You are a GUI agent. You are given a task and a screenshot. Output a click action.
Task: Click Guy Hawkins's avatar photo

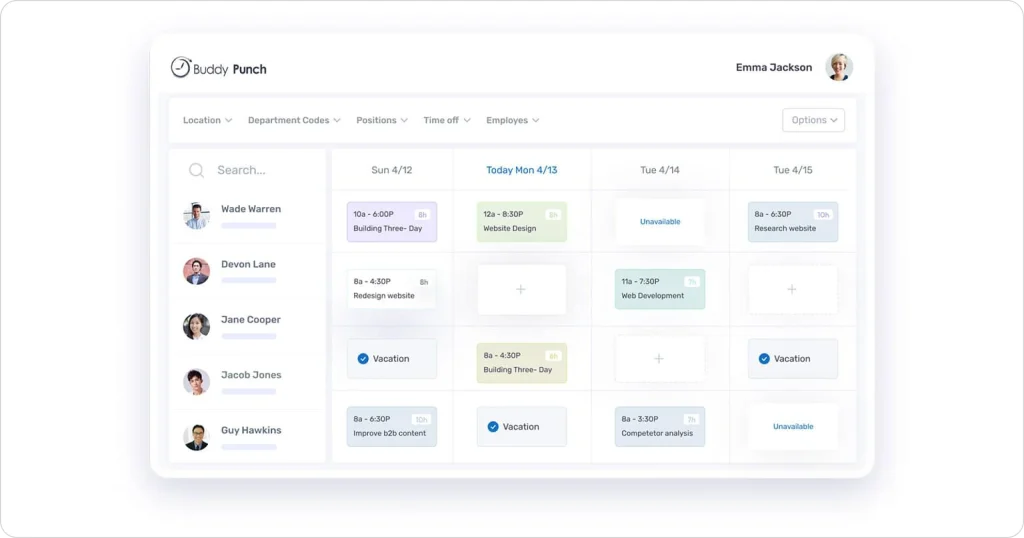(x=196, y=437)
